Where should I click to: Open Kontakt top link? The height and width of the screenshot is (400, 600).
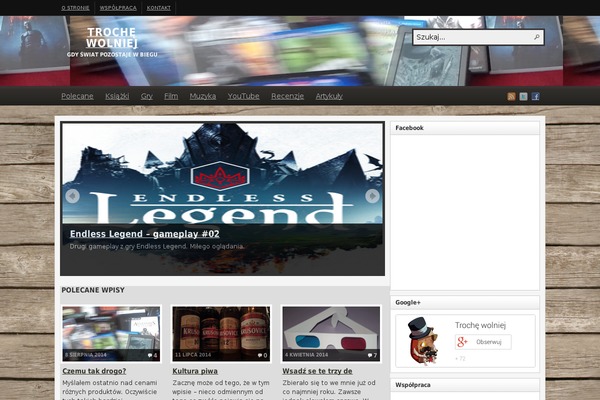[159, 8]
